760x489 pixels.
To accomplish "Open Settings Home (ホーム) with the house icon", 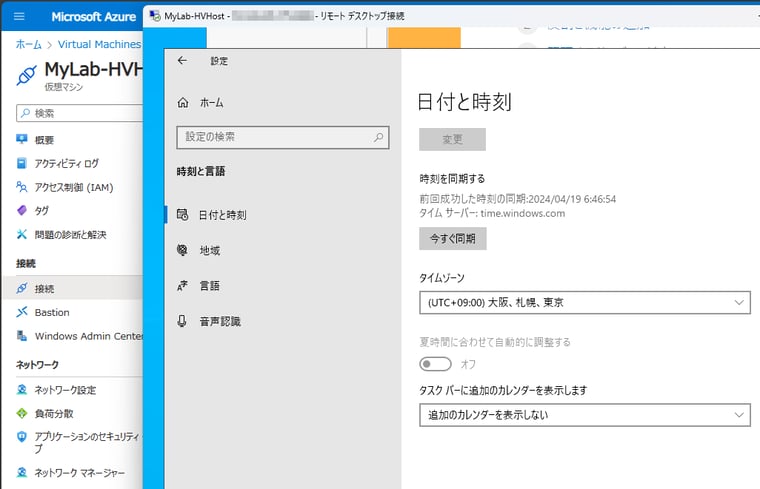I will click(200, 103).
